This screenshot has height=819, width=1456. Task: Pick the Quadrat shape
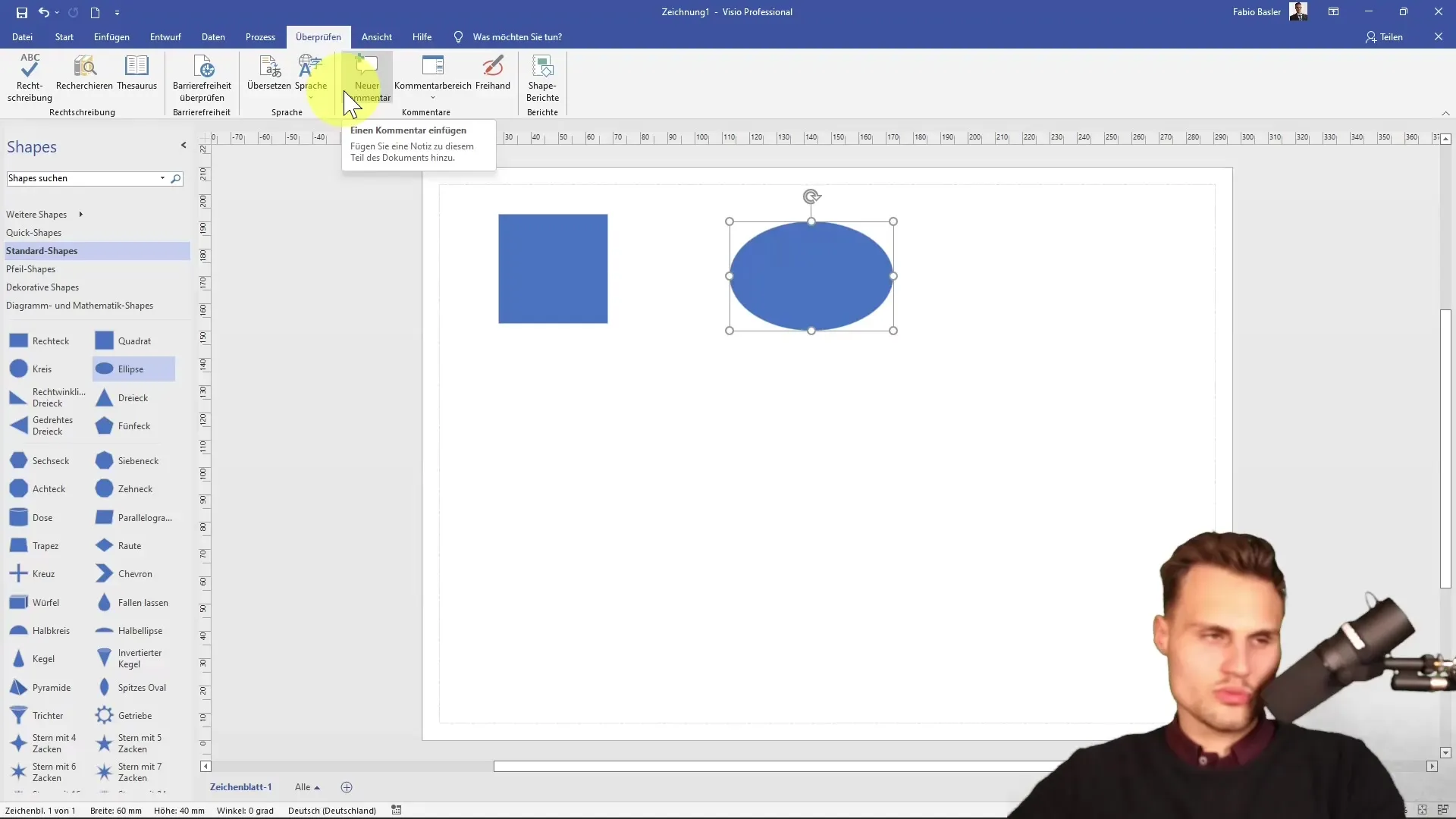(123, 340)
